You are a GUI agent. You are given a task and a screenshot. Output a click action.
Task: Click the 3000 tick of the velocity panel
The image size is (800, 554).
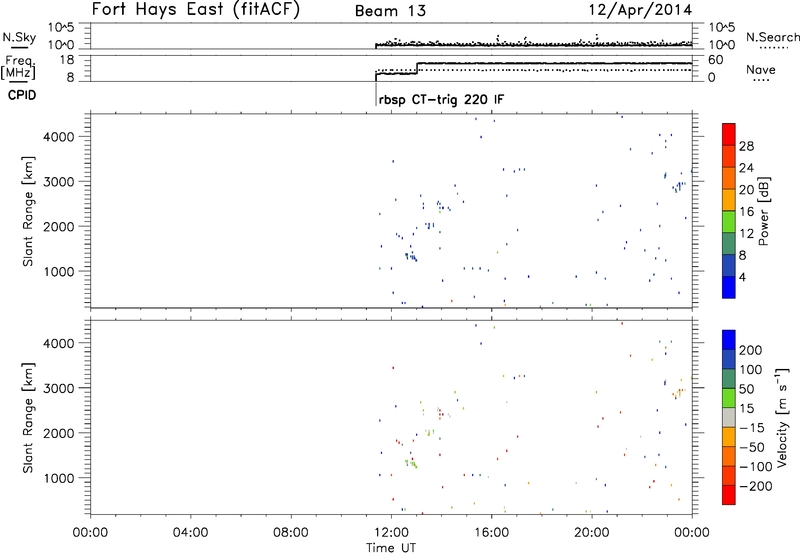(59, 388)
